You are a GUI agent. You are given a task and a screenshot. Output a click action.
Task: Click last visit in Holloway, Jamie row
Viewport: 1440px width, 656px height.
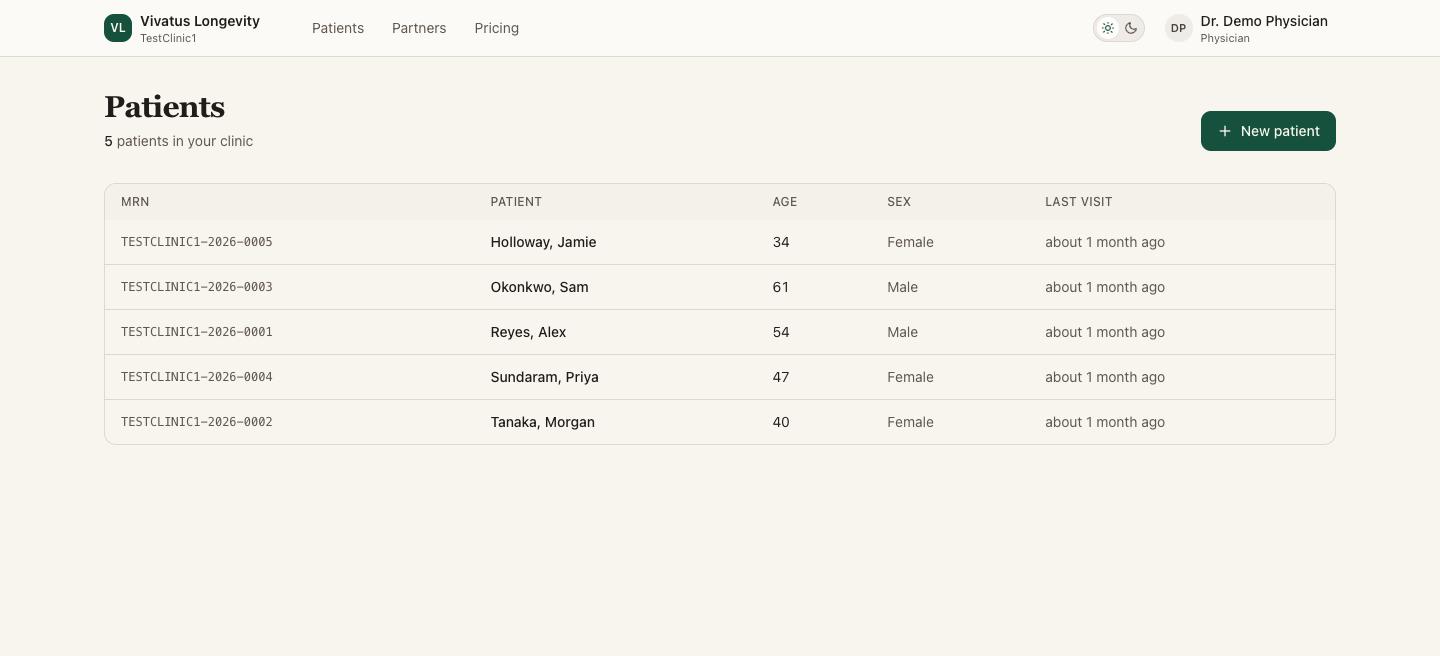point(1105,242)
